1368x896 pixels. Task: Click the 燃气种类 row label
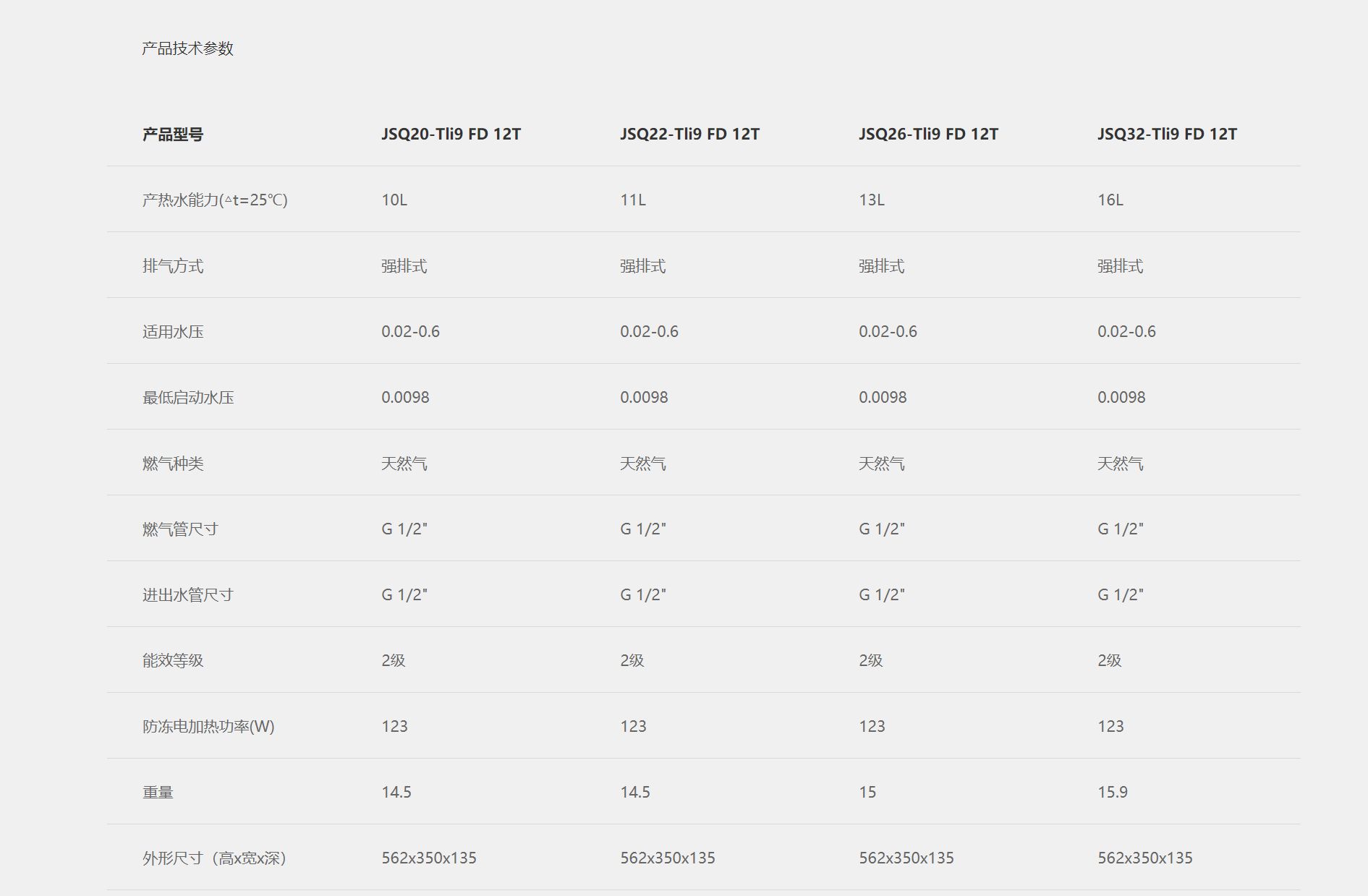coord(173,464)
